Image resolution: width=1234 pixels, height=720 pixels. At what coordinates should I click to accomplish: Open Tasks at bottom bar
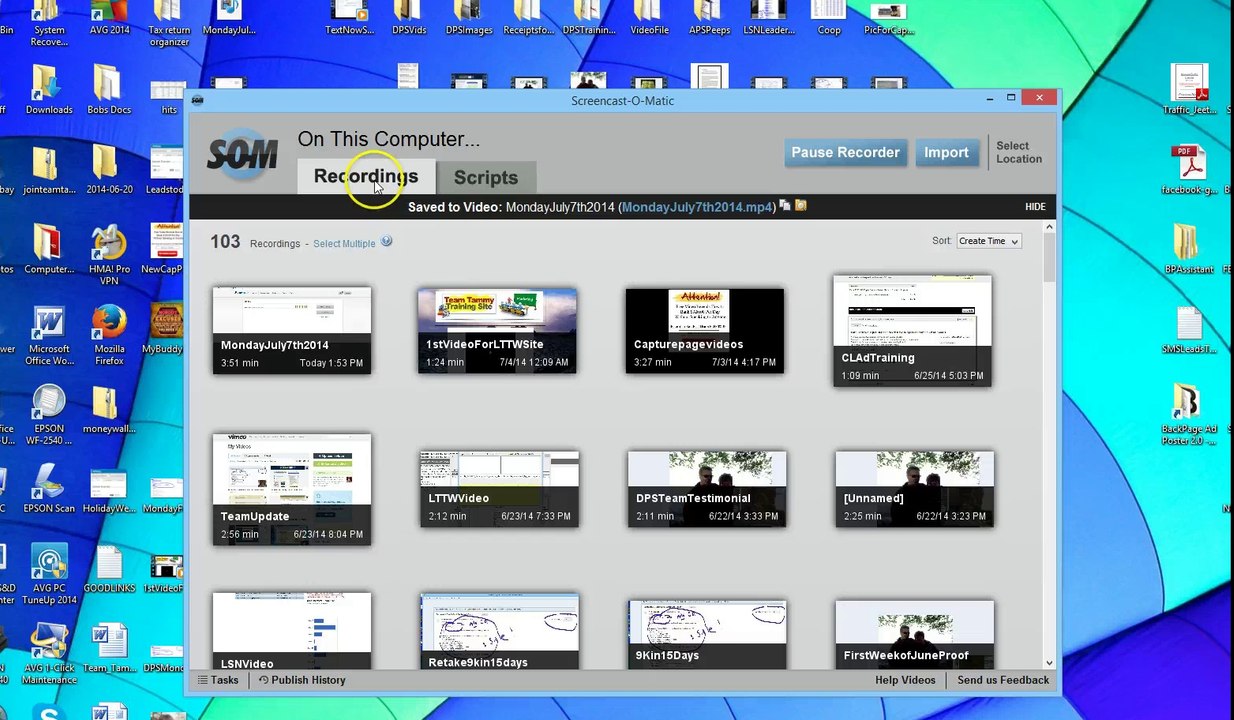tap(218, 680)
